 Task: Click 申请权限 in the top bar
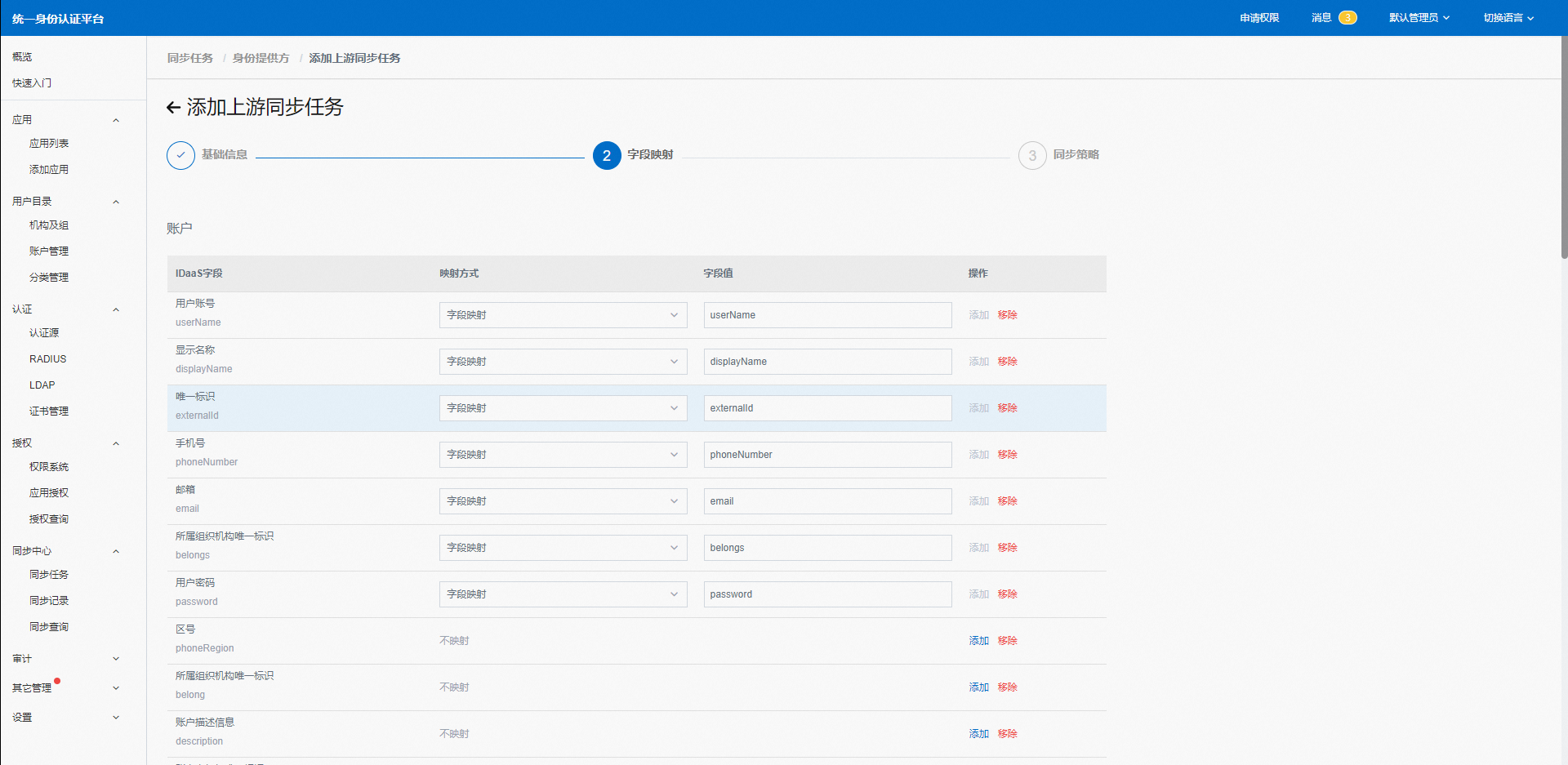(1259, 18)
